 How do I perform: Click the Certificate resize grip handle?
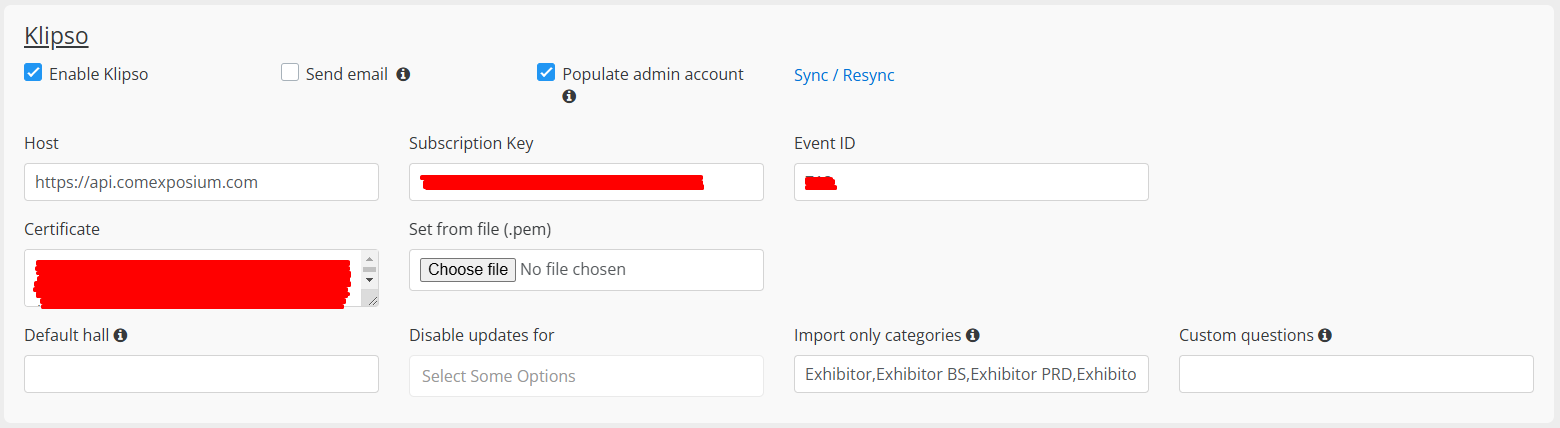pyautogui.click(x=371, y=299)
